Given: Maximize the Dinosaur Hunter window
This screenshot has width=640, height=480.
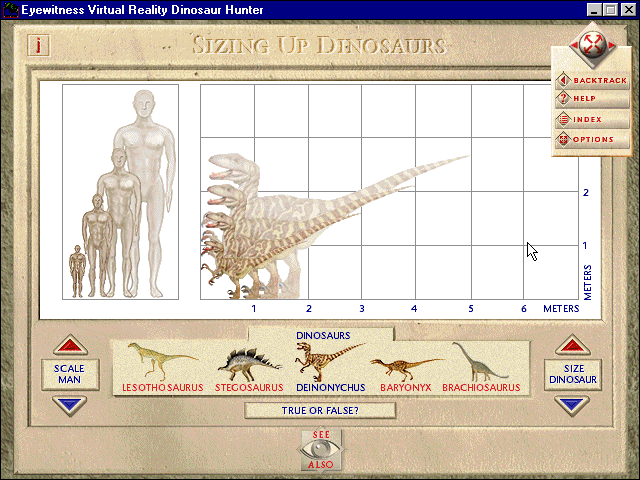Looking at the screenshot, I should (x=611, y=10).
